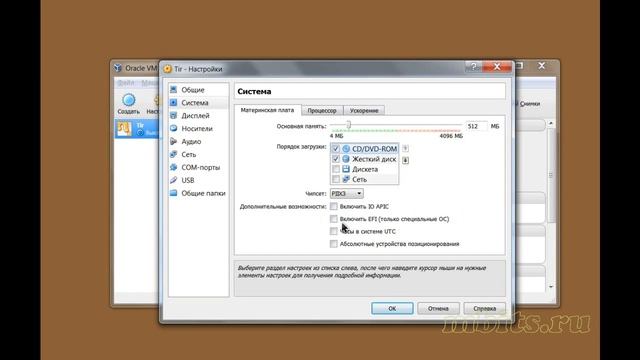Uncheck Жесткий диск in boot order

click(x=336, y=159)
